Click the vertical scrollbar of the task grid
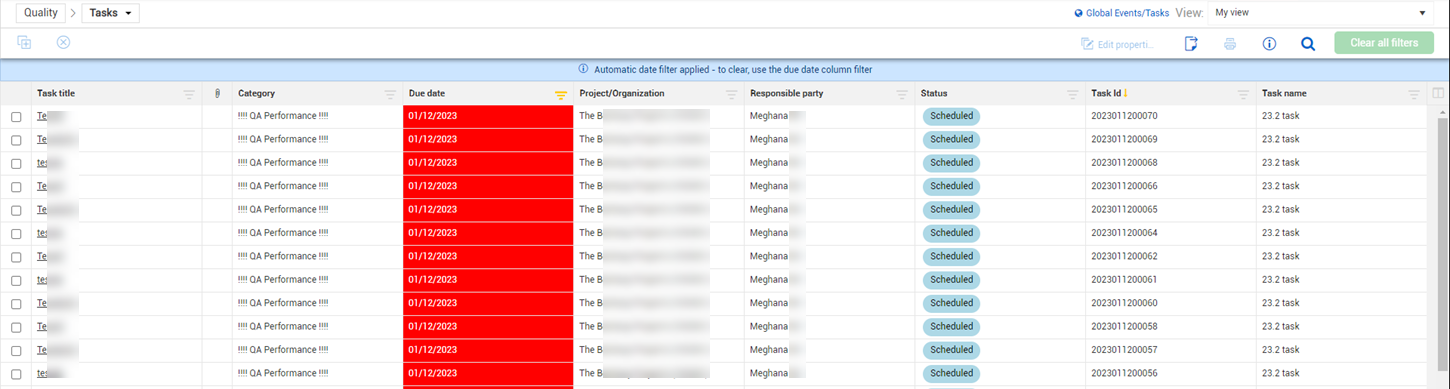The image size is (1450, 389). (x=1442, y=245)
